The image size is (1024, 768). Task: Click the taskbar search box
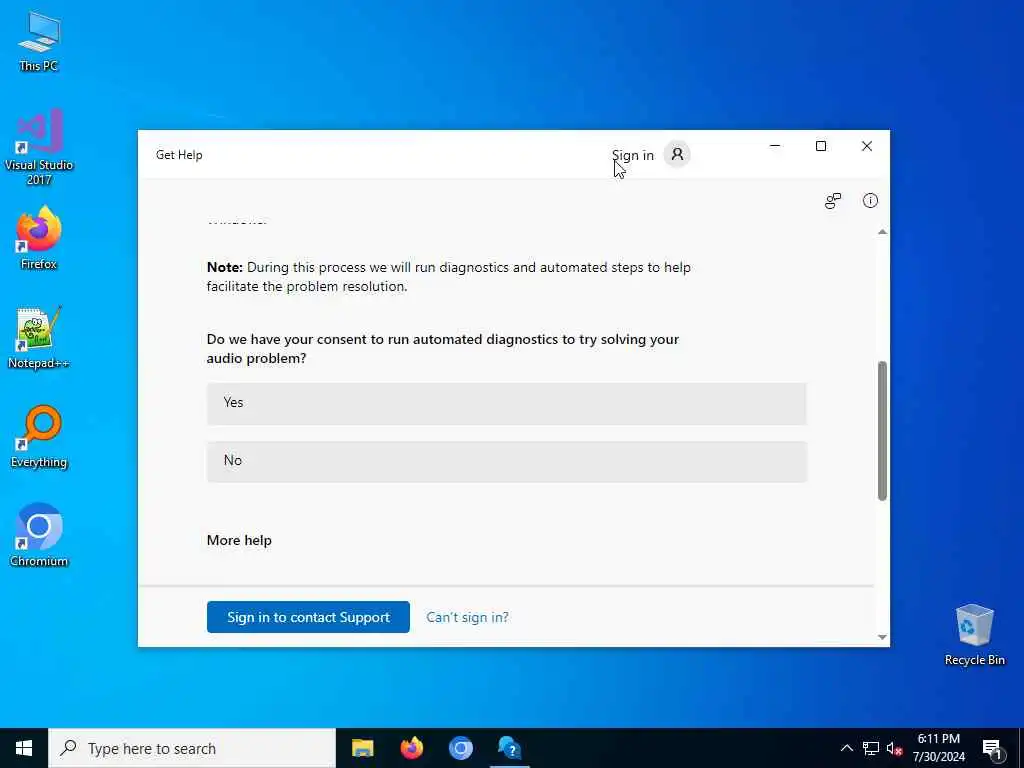pos(192,748)
